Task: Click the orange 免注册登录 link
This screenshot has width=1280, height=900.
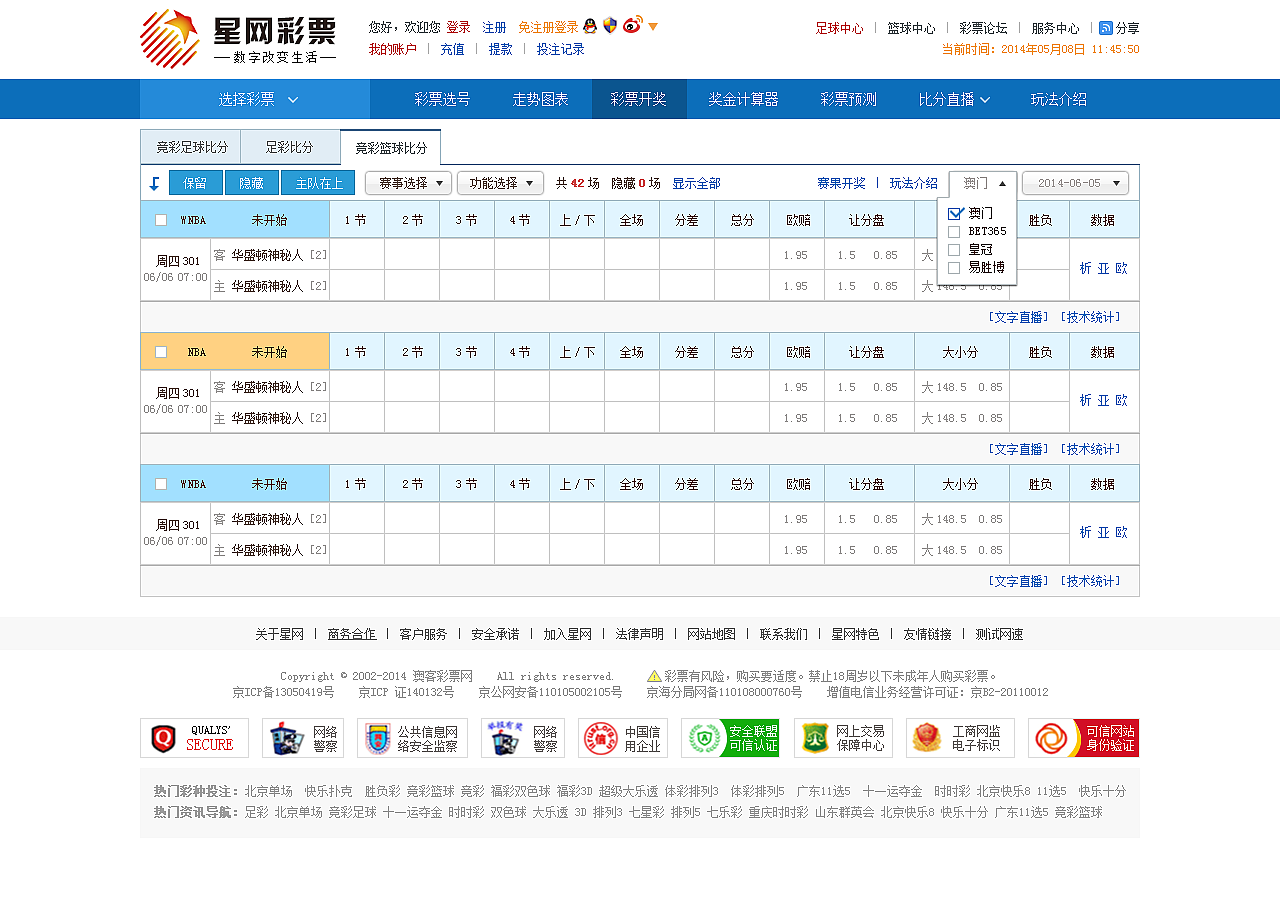Action: (x=548, y=28)
